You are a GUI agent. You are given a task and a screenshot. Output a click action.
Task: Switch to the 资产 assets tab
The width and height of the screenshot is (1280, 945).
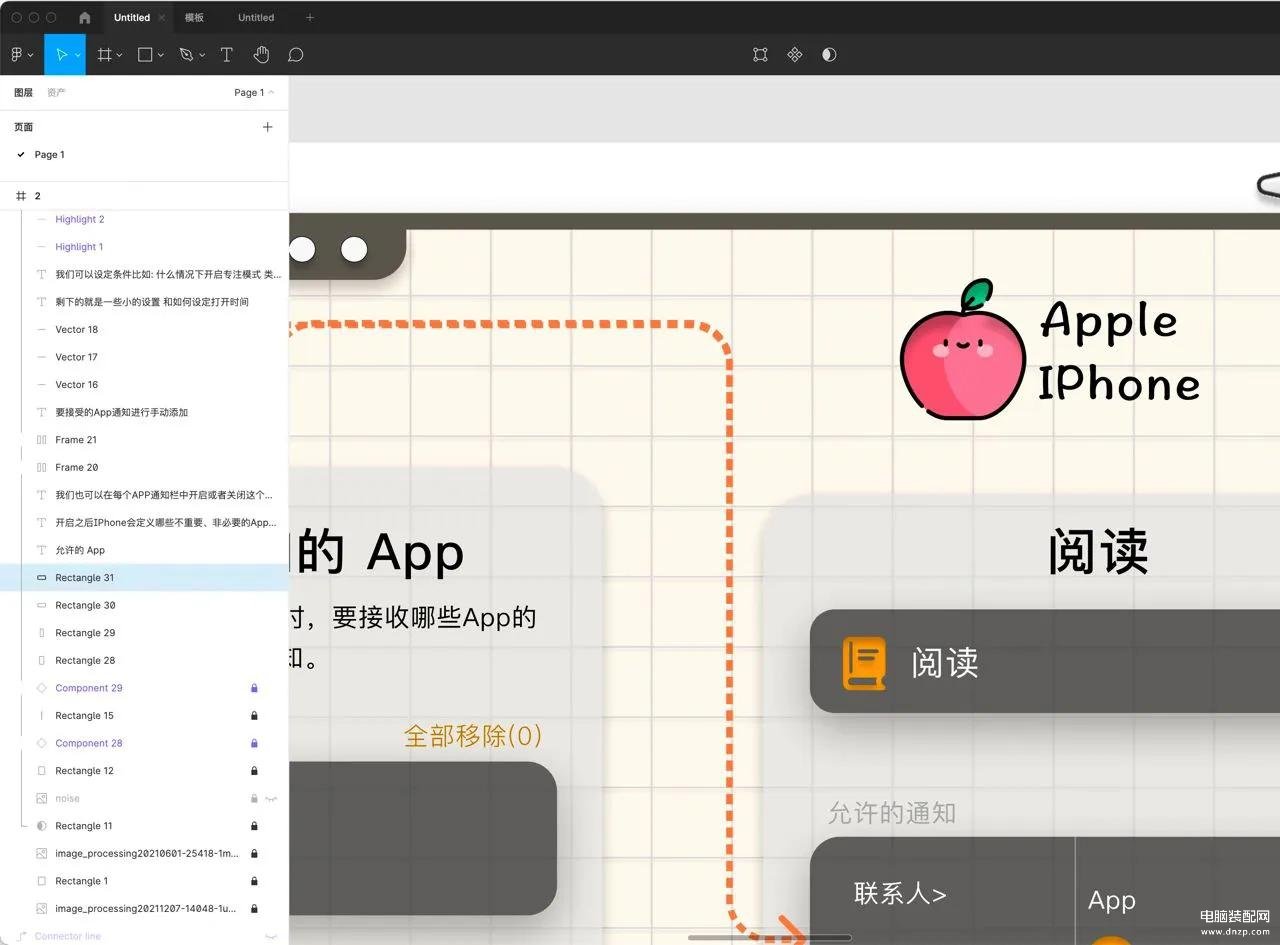click(56, 93)
